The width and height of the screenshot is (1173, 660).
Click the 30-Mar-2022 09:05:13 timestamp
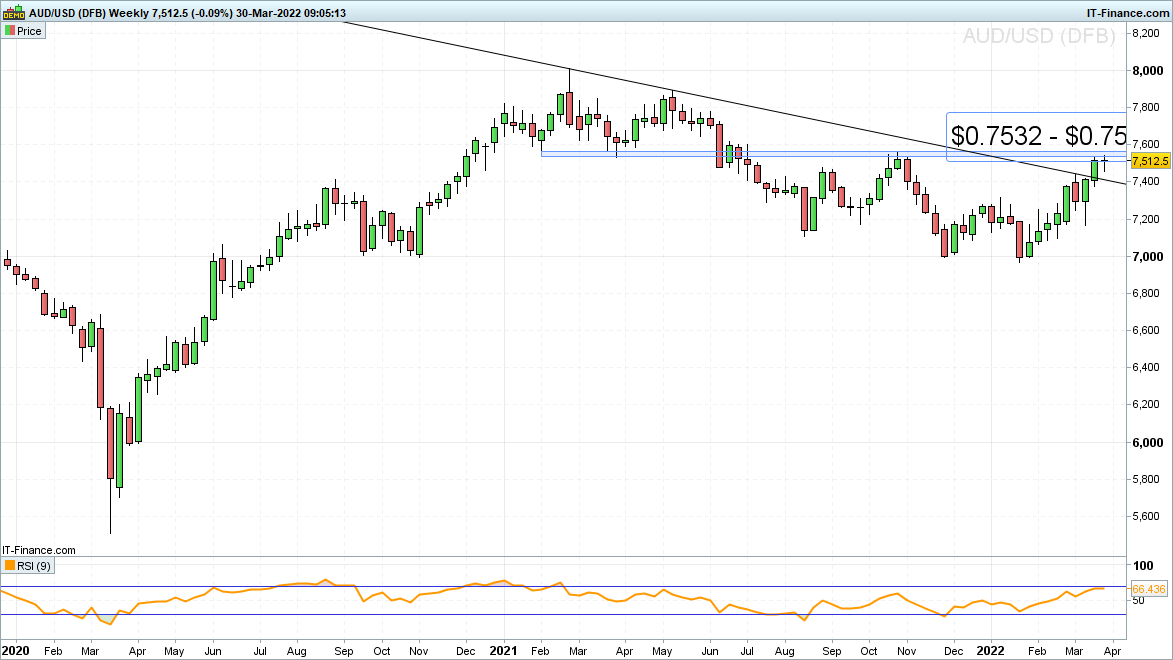click(291, 13)
